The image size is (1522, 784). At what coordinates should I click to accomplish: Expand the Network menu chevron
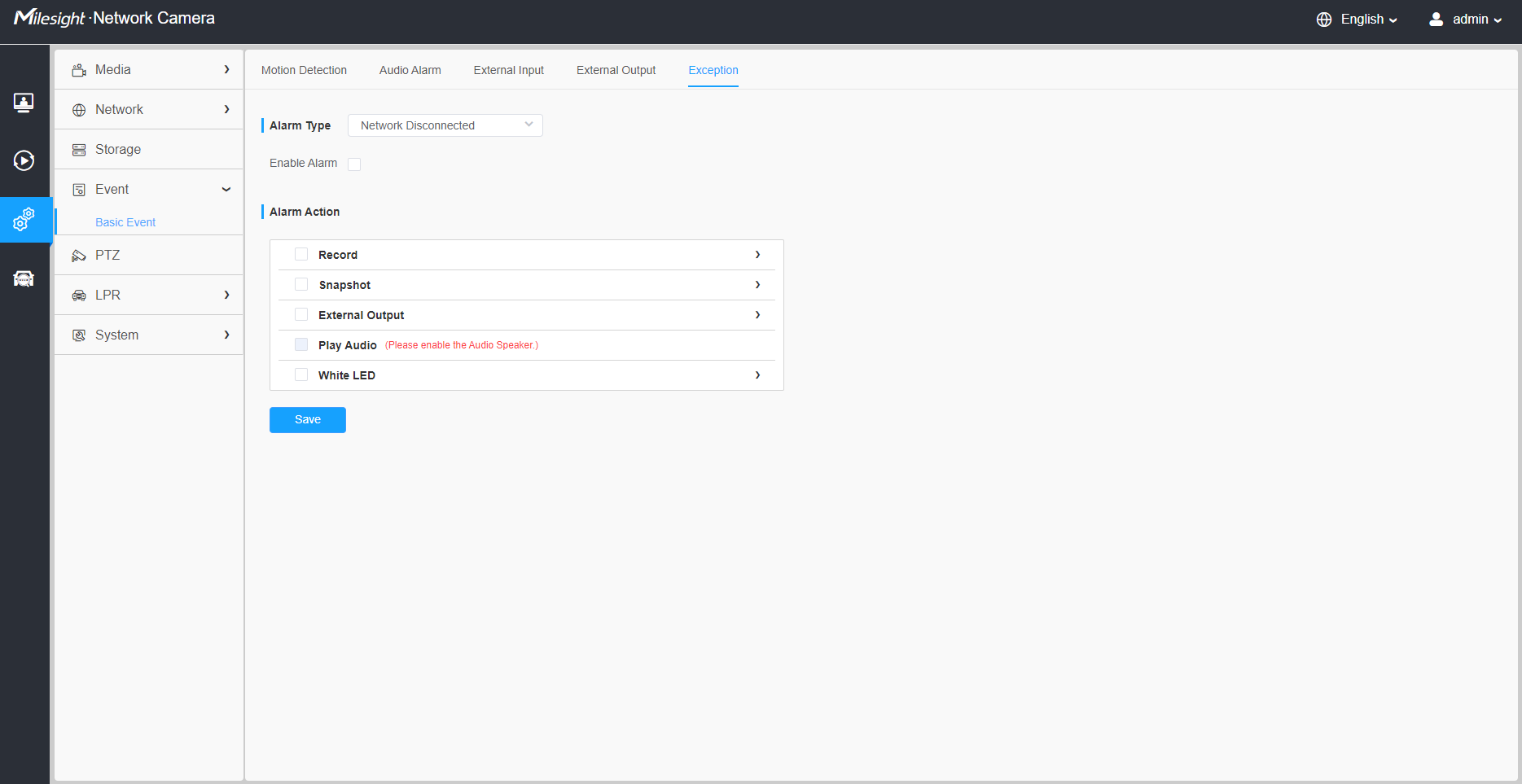click(x=226, y=110)
